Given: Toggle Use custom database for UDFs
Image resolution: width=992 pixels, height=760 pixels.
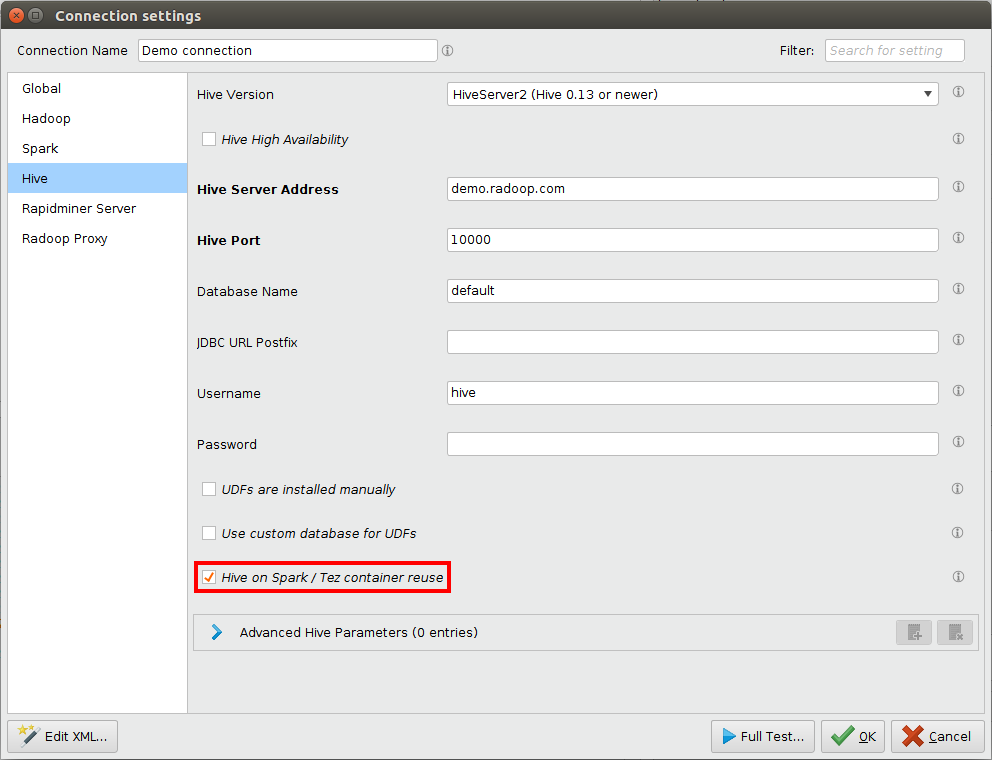Looking at the screenshot, I should 209,533.
